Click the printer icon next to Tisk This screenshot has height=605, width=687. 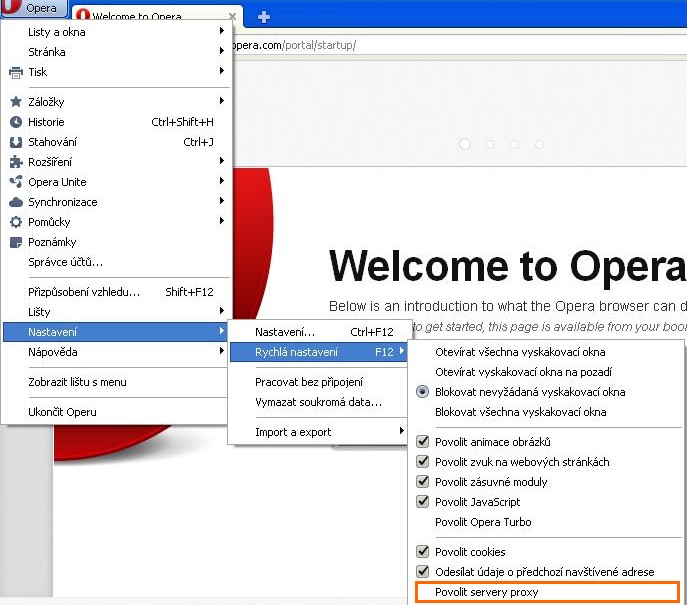15,72
